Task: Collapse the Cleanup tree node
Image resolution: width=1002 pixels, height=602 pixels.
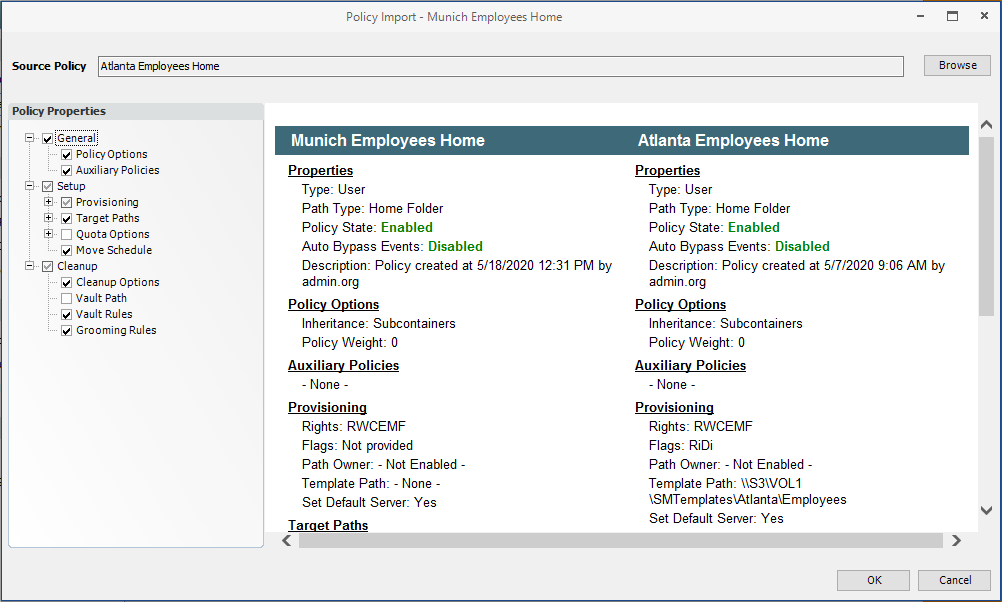Action: 30,267
